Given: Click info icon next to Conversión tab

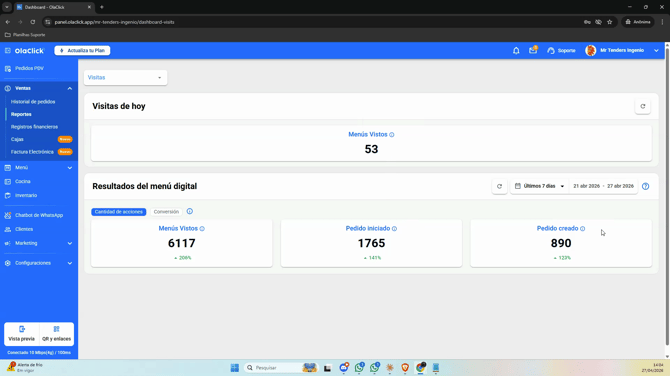Looking at the screenshot, I should [x=190, y=212].
